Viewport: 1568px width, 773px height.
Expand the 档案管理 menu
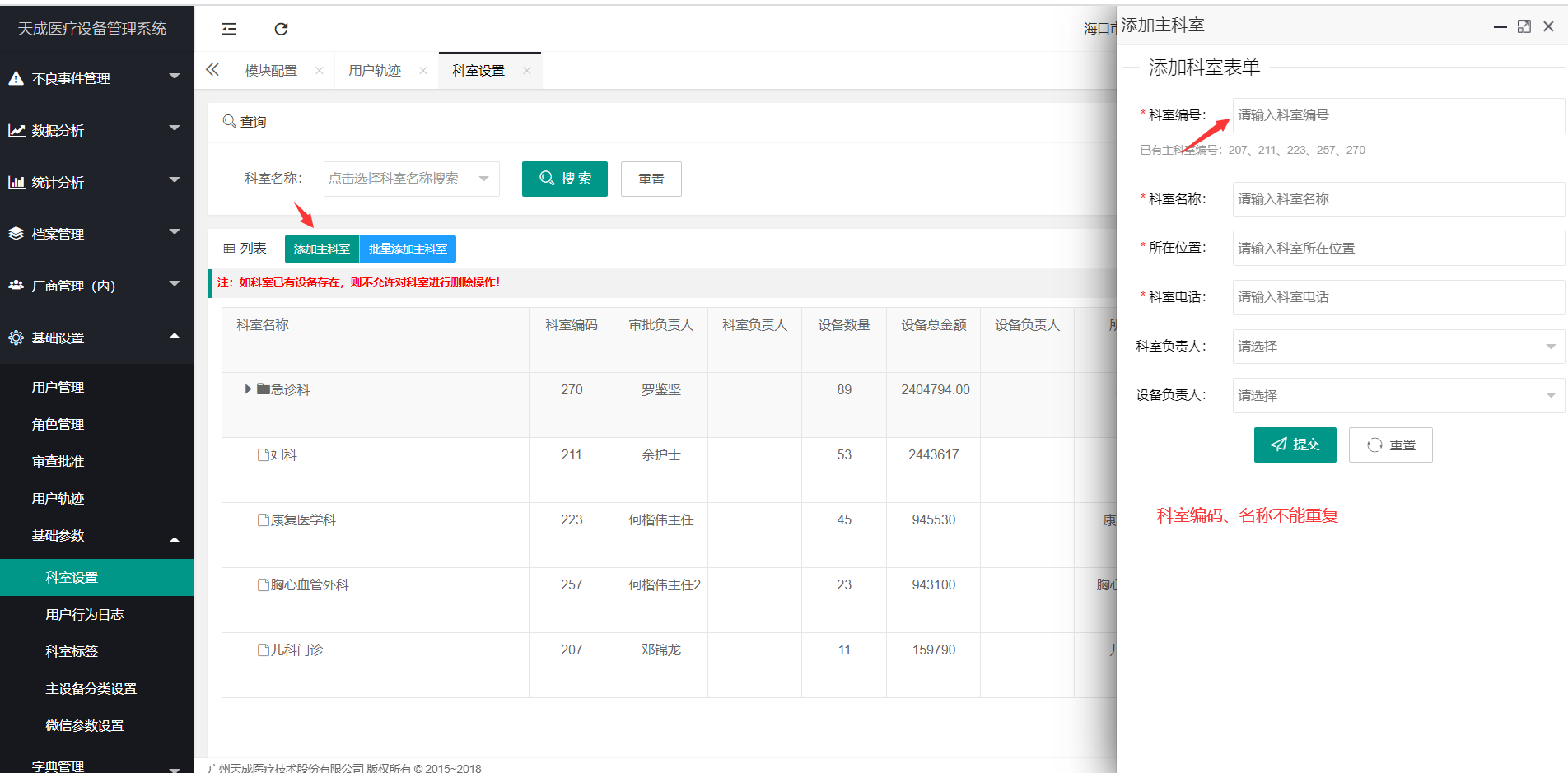click(175, 232)
